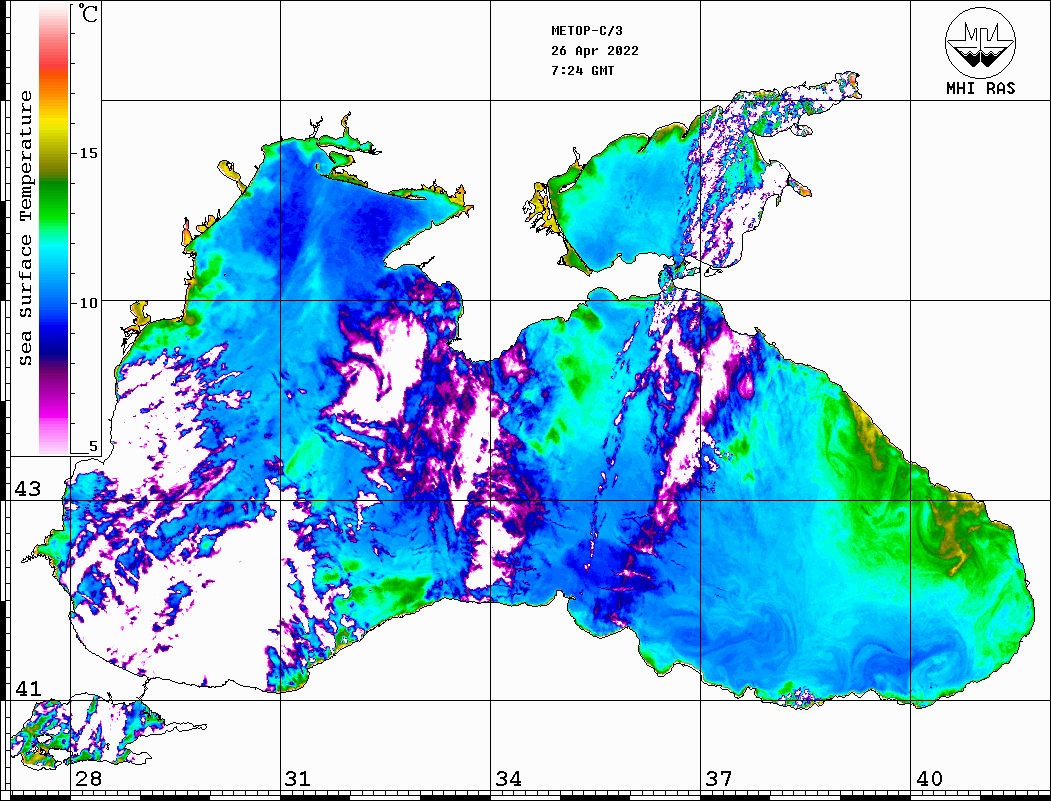Click the color scale value '10'

pyautogui.click(x=88, y=303)
